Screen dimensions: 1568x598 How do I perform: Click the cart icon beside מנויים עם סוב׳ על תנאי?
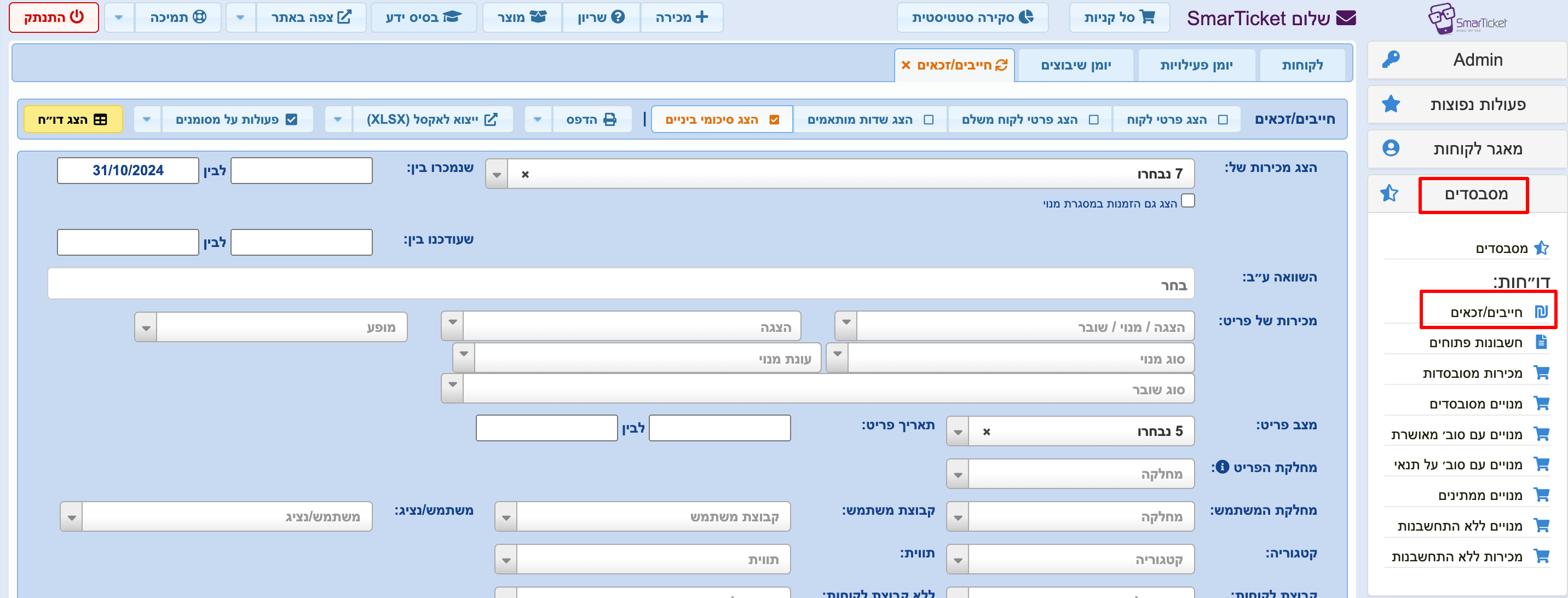coord(1541,464)
